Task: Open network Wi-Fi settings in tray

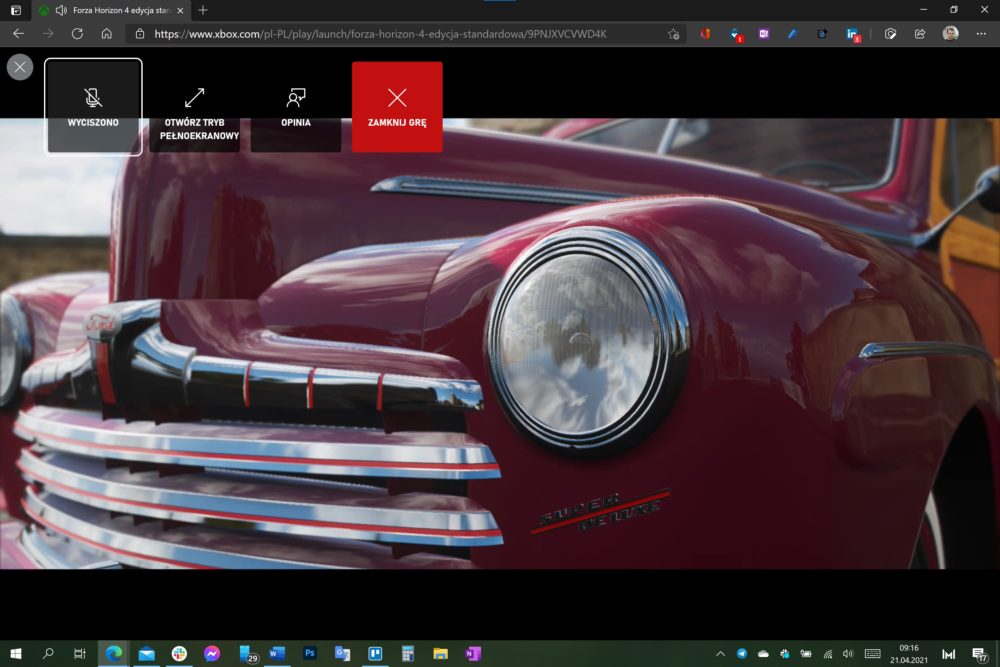Action: coord(828,654)
